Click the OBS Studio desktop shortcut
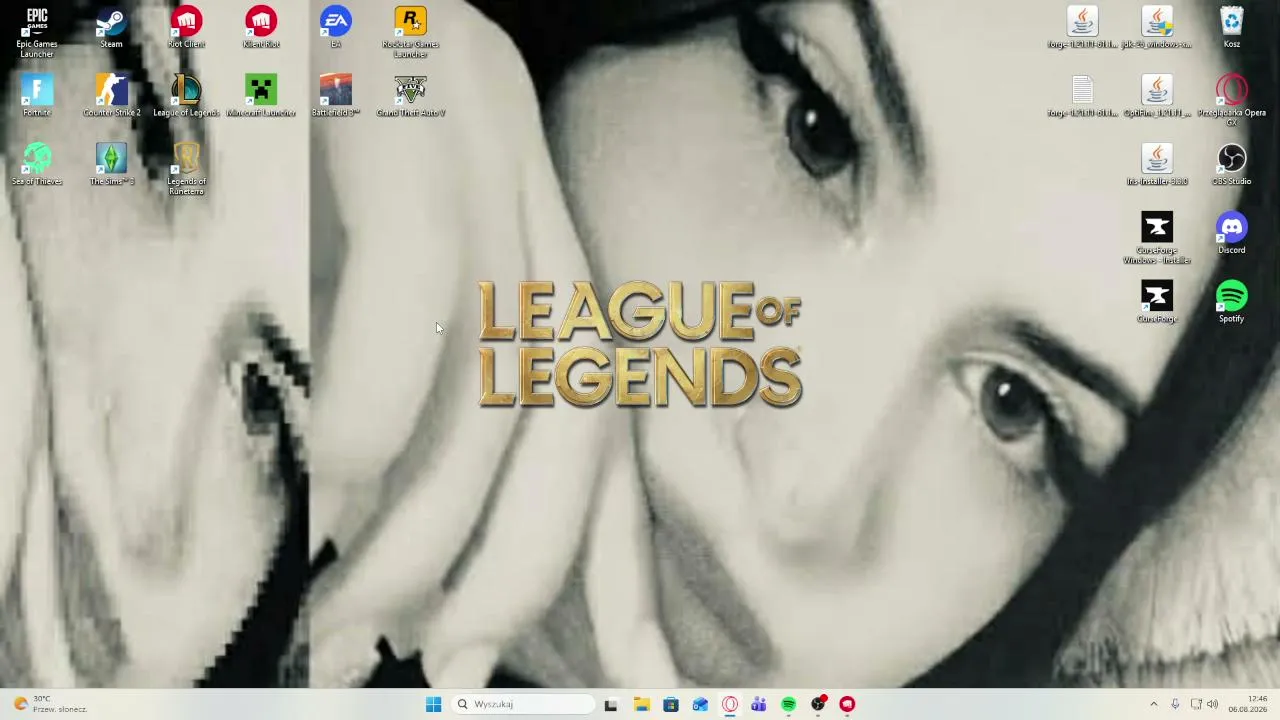The image size is (1280, 720). [1232, 165]
